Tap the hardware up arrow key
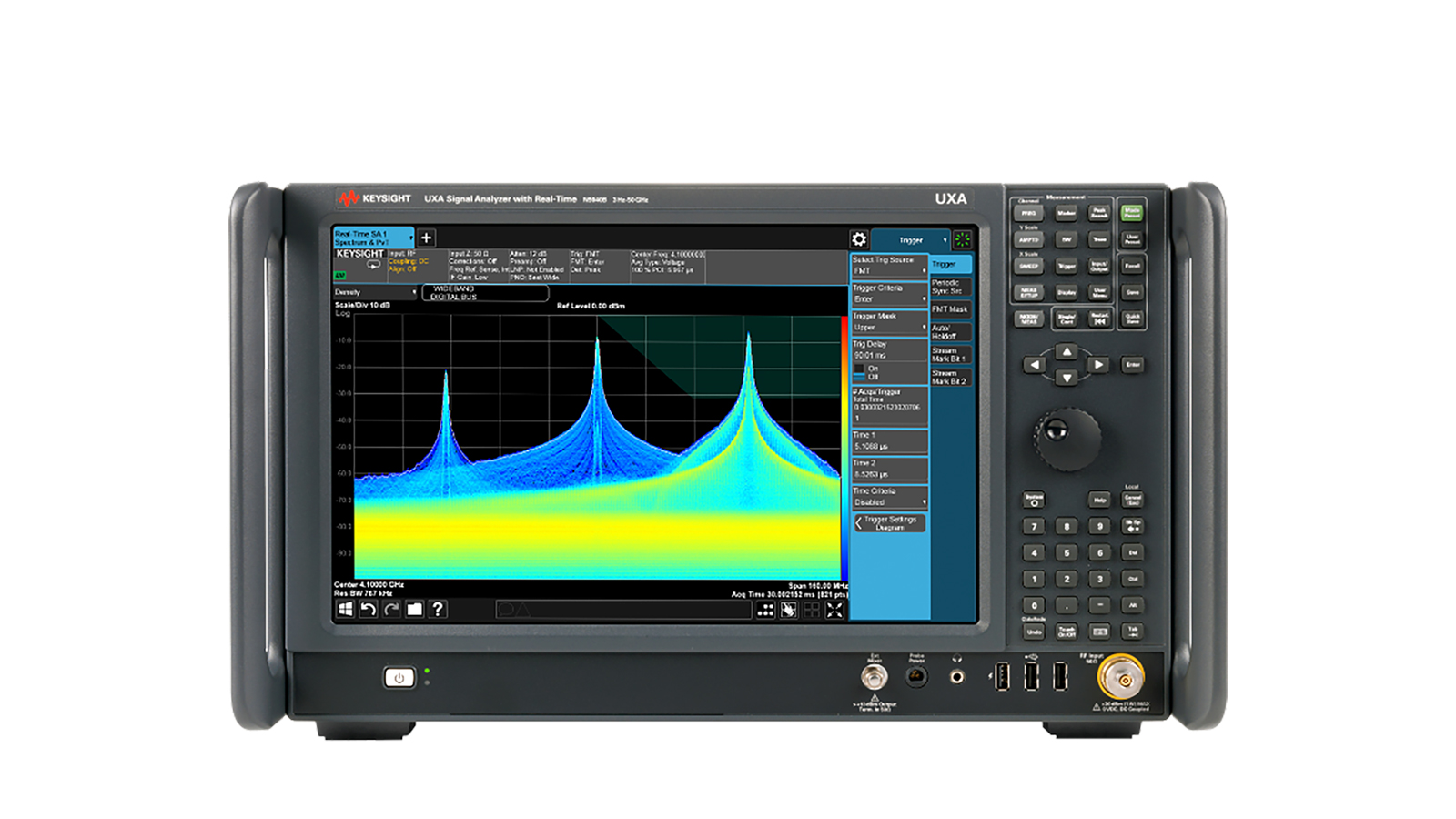This screenshot has height=819, width=1456. tap(1067, 351)
